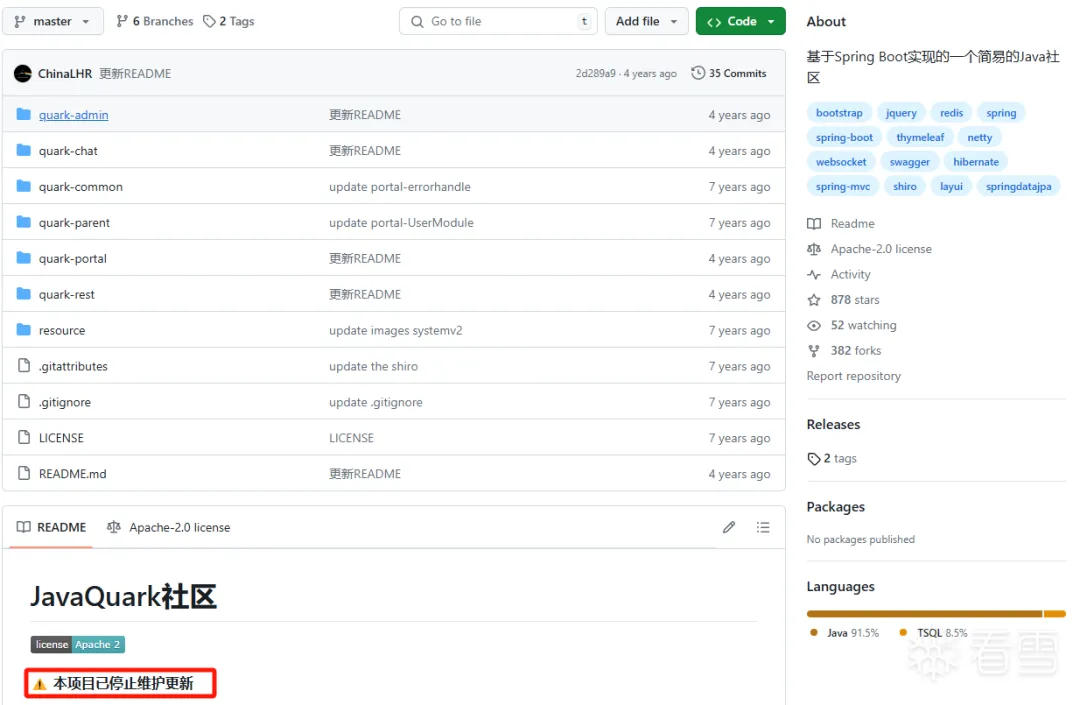Viewport: 1080px width, 705px height.
Task: Open the quark-admin folder
Action: pyautogui.click(x=74, y=115)
